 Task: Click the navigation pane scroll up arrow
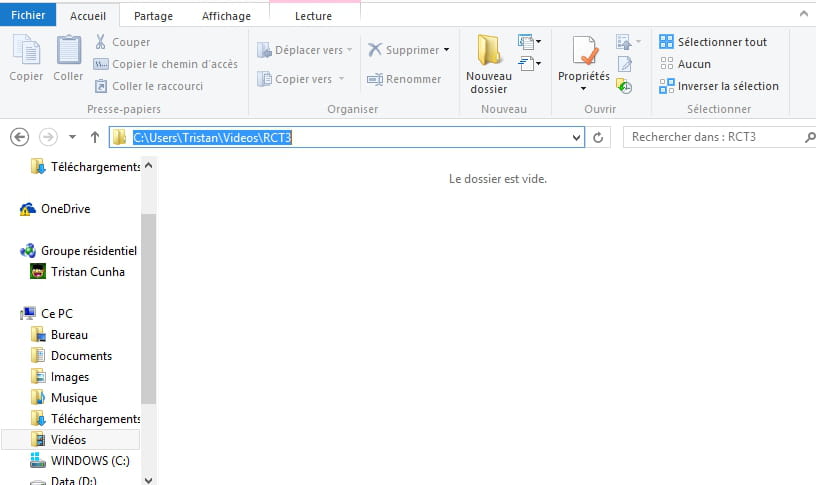[x=148, y=165]
